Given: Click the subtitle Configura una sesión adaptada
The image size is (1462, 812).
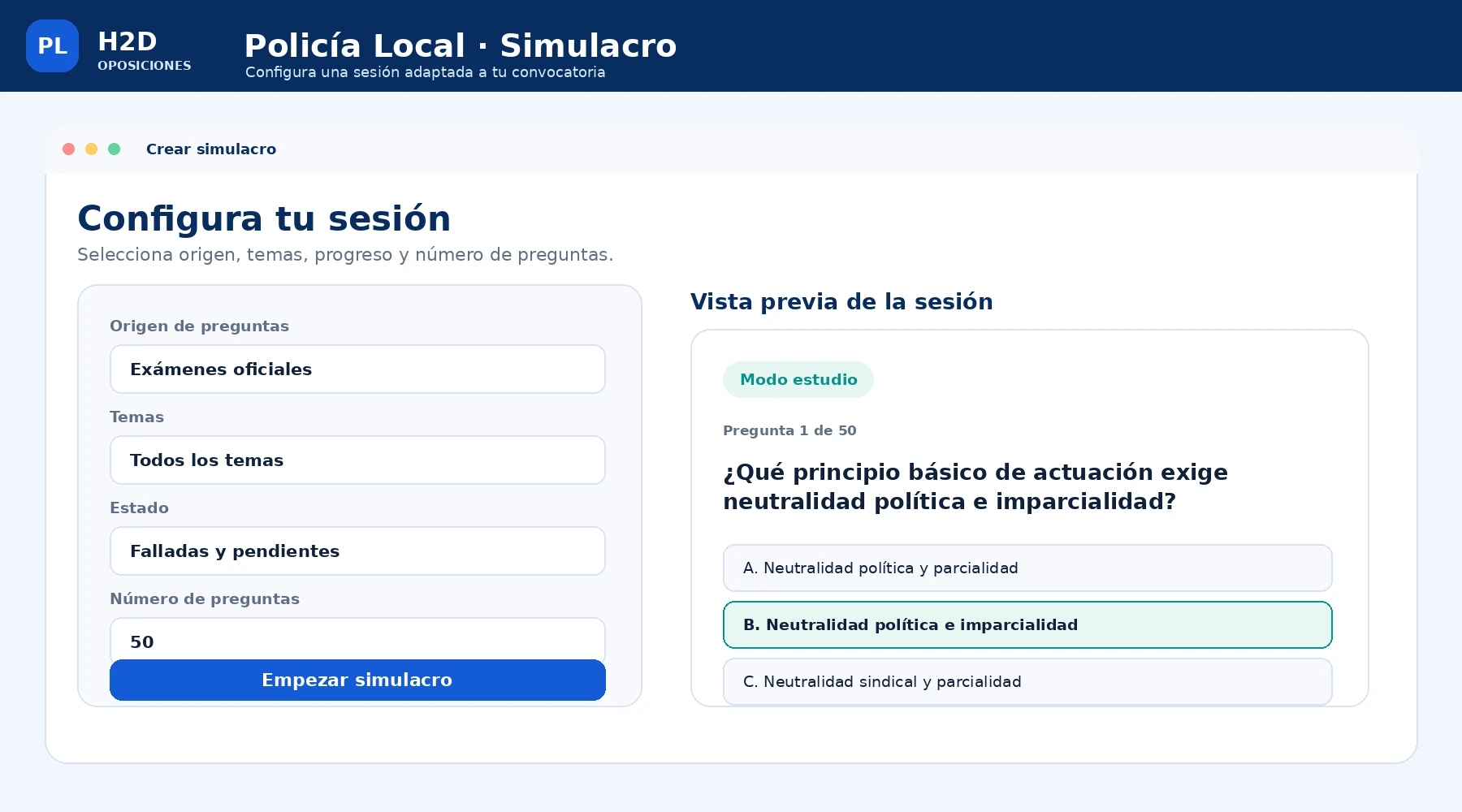Looking at the screenshot, I should coord(425,72).
